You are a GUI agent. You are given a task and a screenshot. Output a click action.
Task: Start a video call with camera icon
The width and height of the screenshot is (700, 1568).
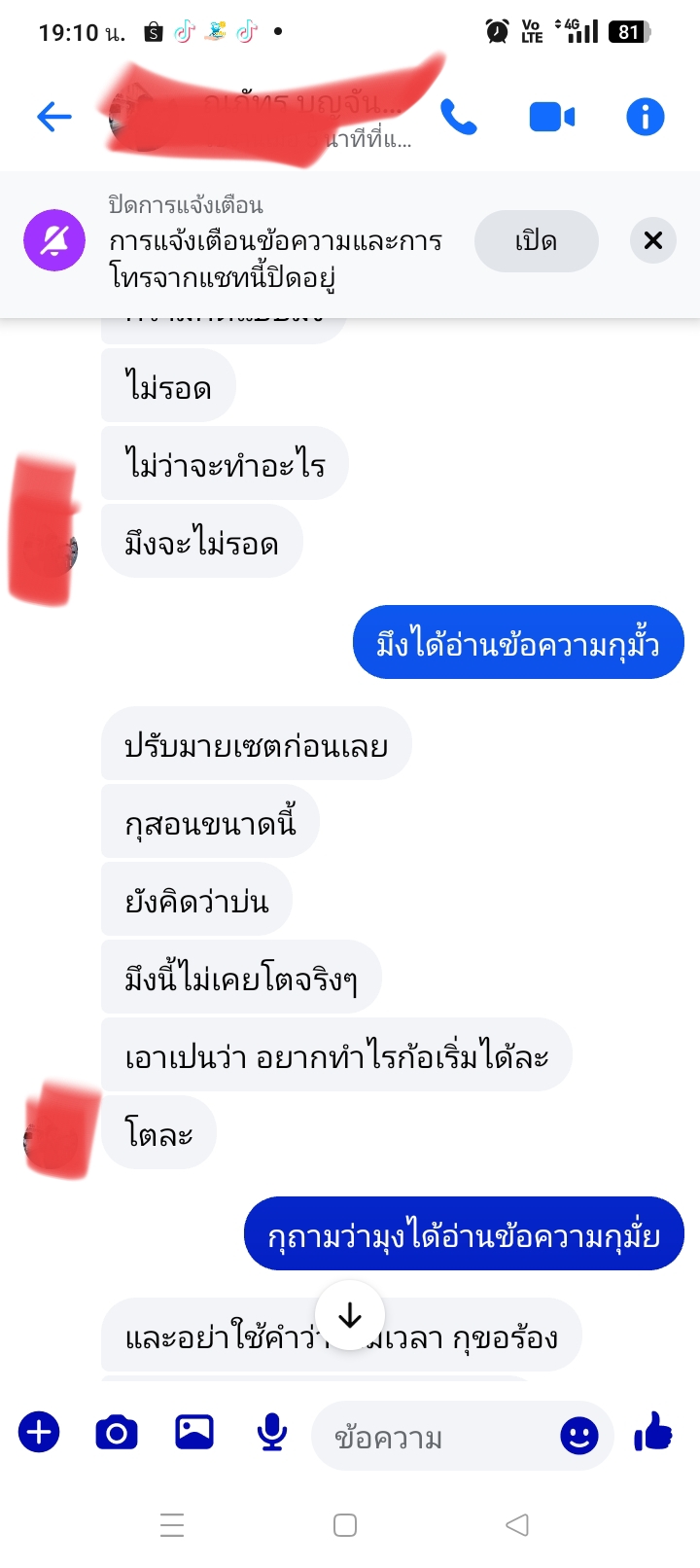[552, 118]
